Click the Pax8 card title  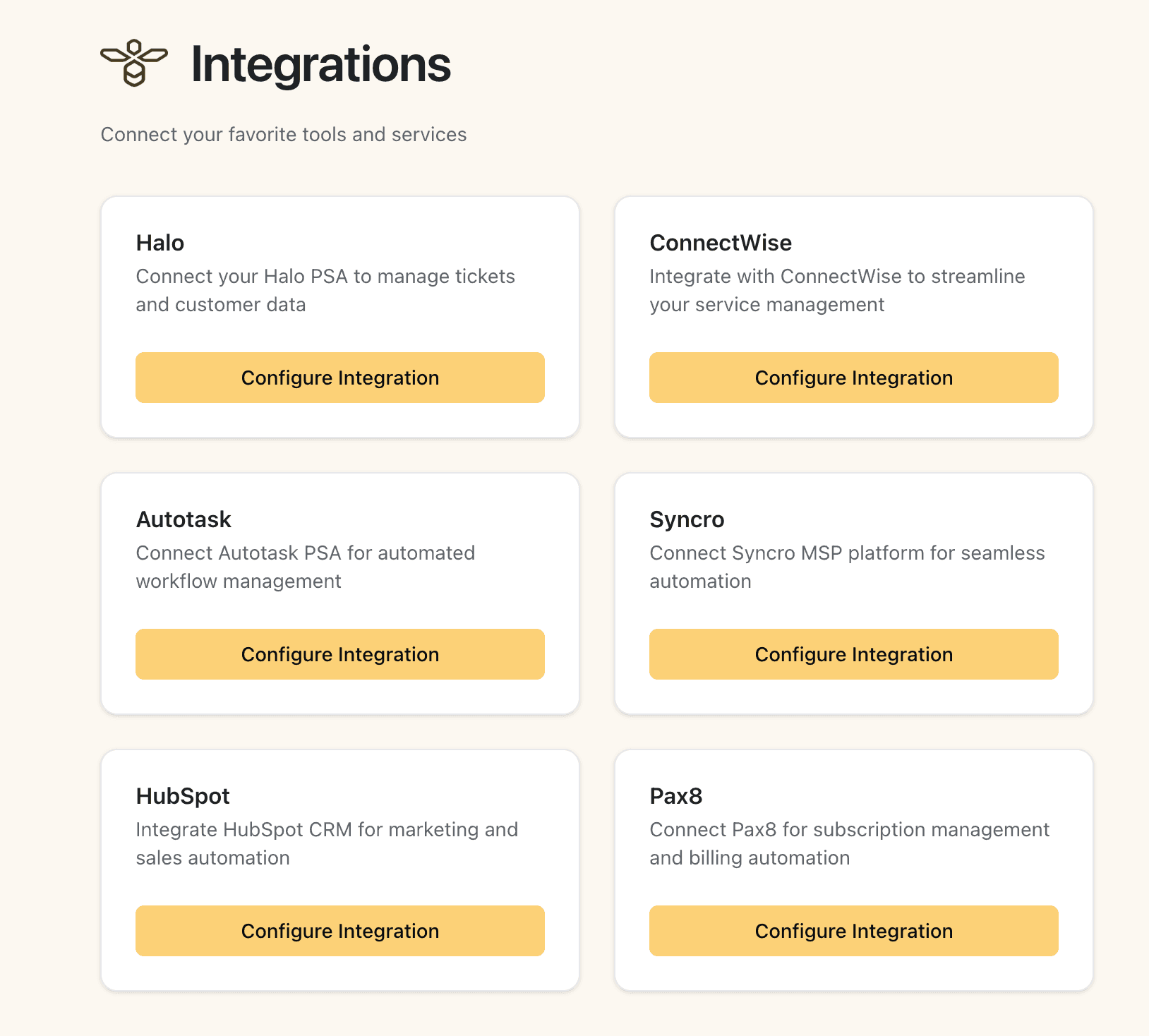tap(675, 796)
